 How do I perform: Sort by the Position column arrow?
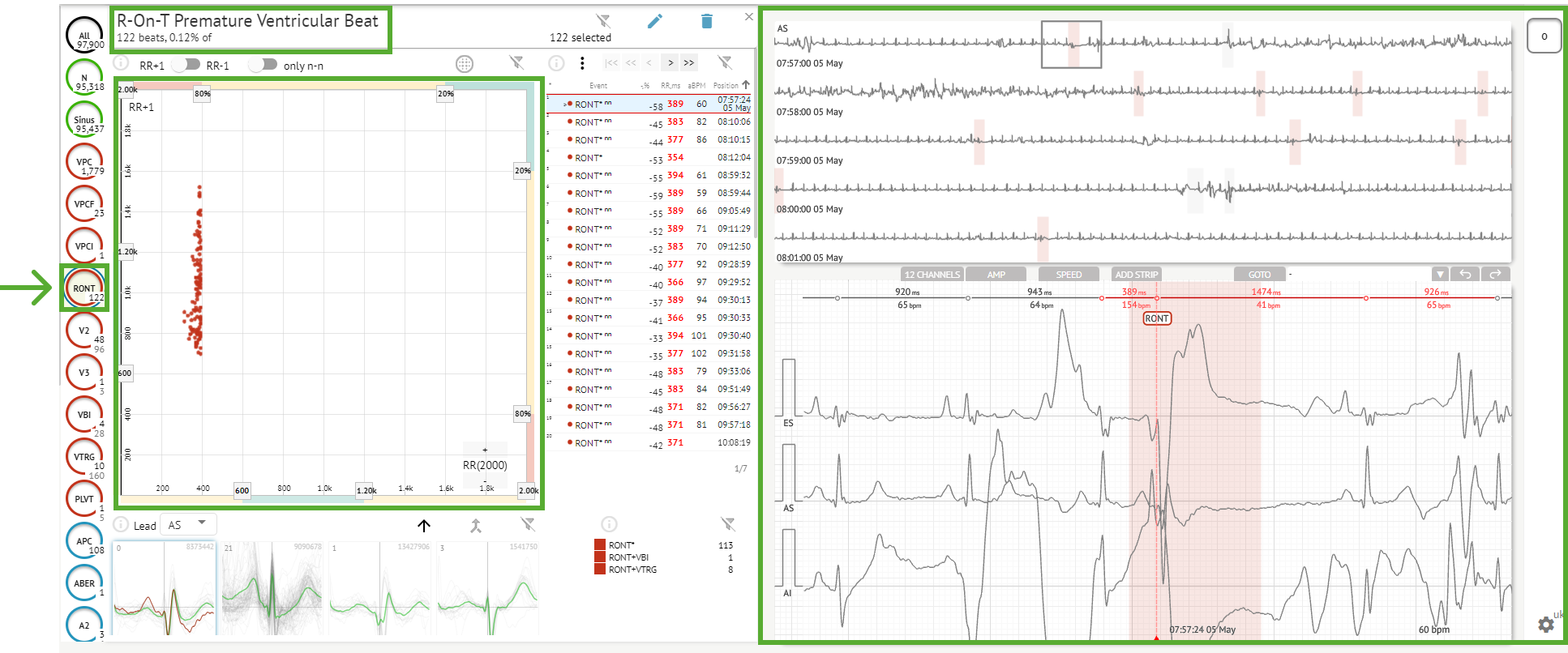[746, 84]
